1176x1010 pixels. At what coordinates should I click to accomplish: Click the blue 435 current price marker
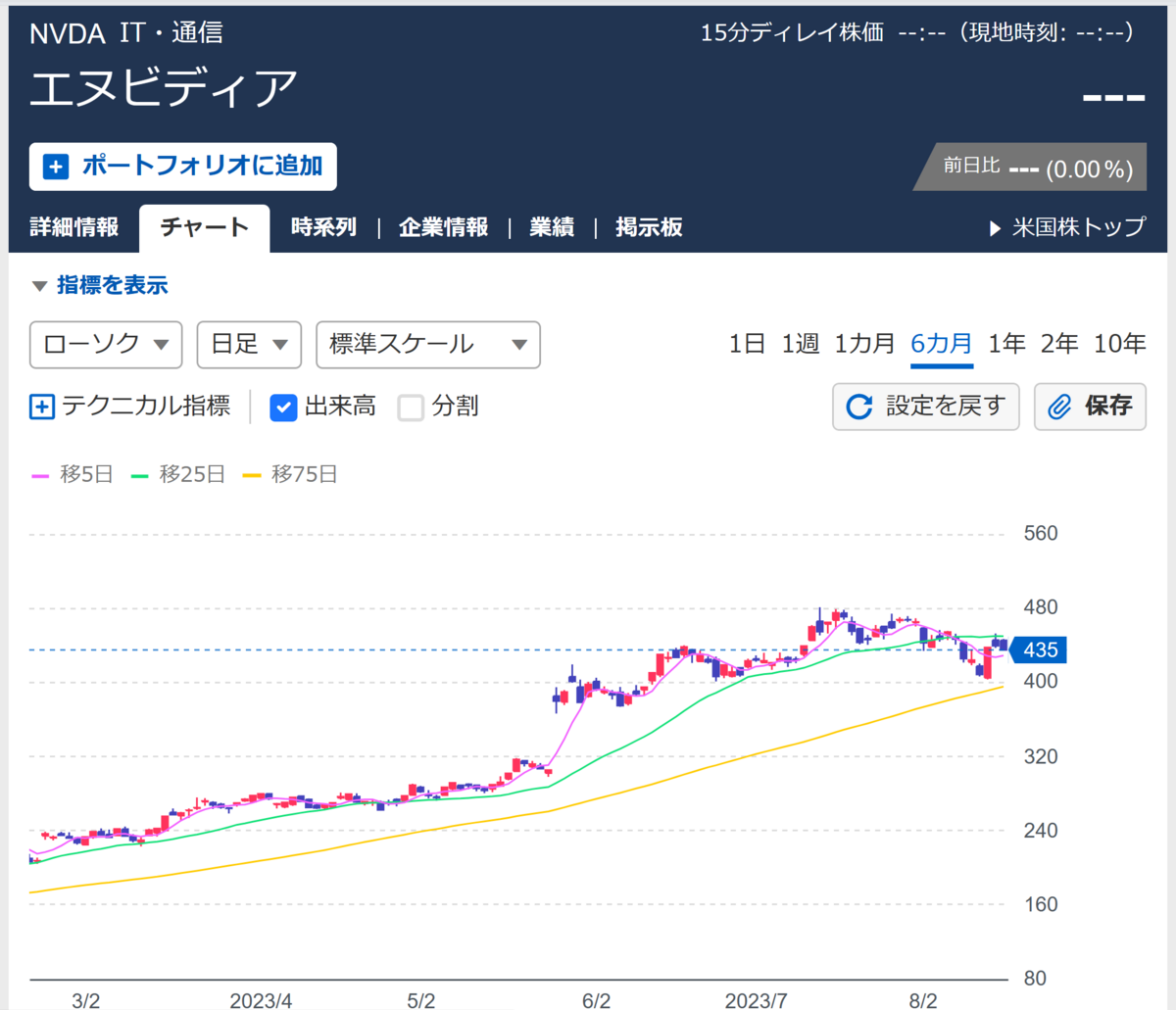tap(1039, 649)
